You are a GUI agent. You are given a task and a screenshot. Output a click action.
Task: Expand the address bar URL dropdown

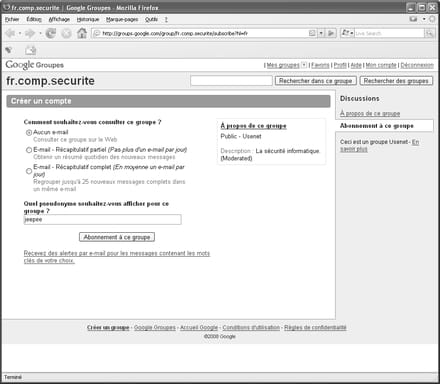pos(321,33)
